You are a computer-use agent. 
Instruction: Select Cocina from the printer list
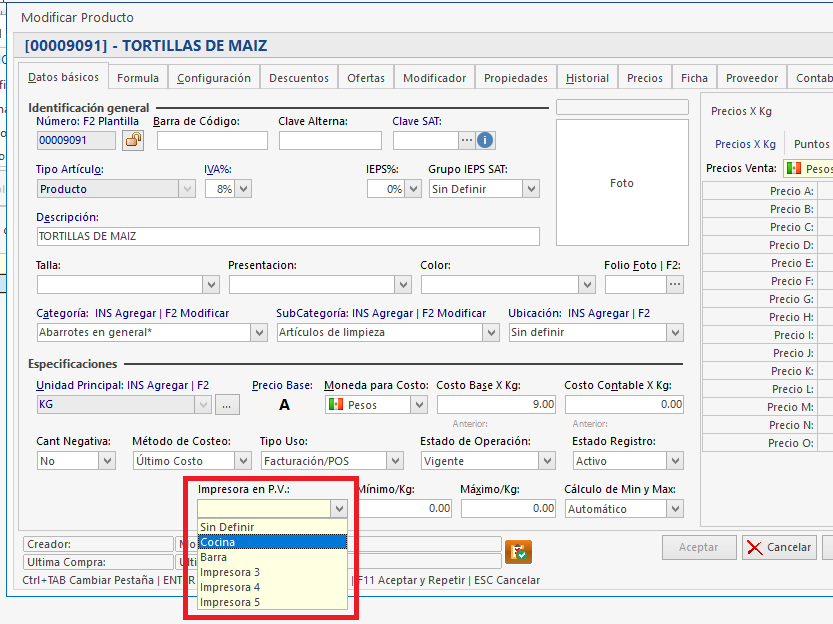[x=272, y=542]
